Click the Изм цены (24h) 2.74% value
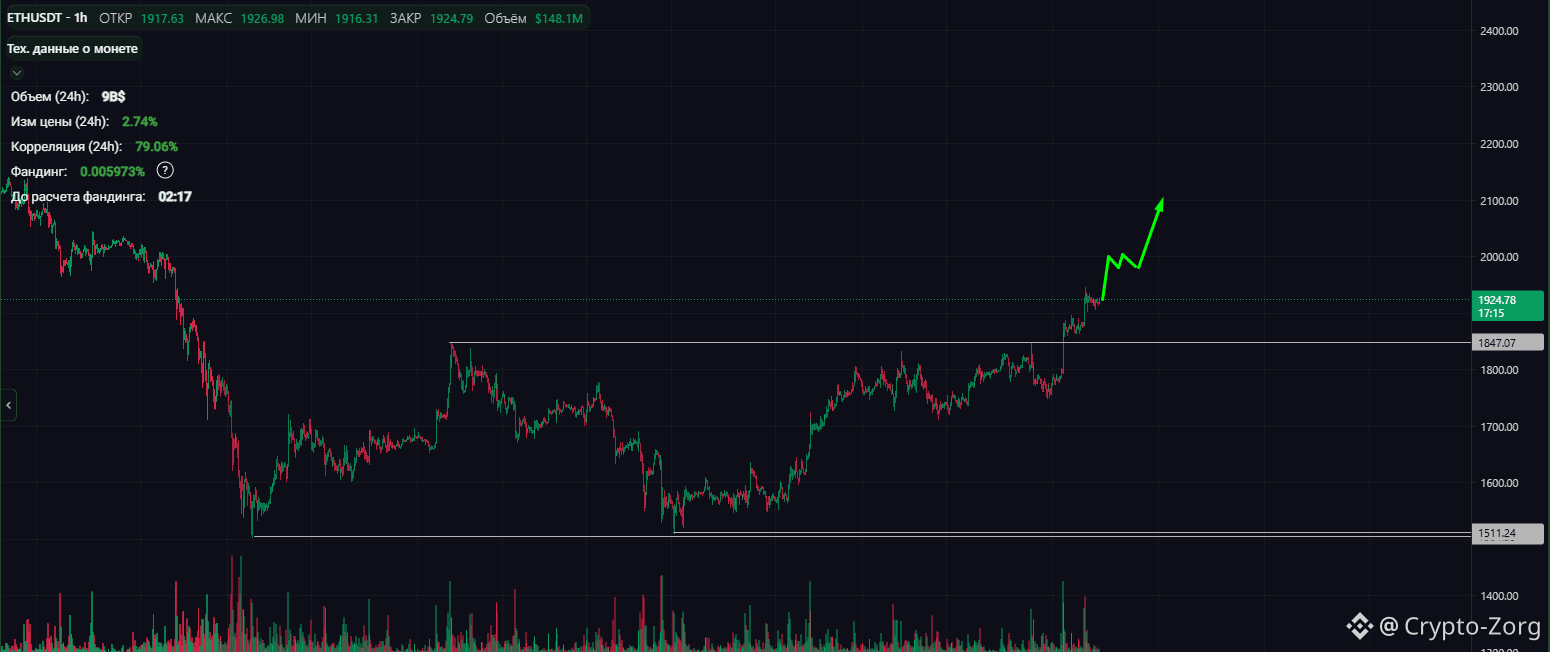 tap(139, 121)
